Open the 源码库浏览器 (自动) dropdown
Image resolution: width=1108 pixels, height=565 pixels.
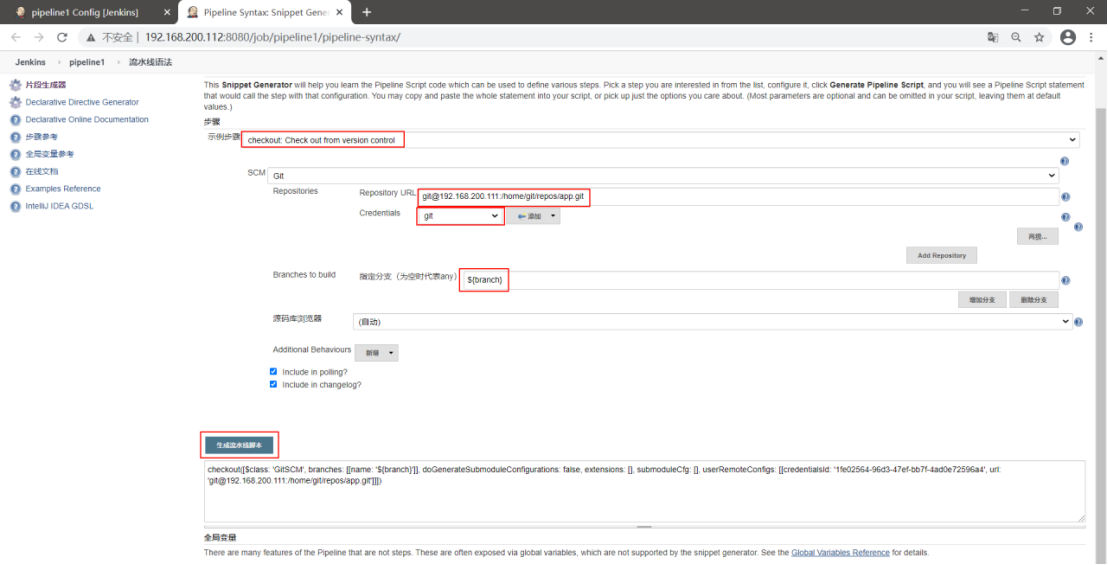point(712,322)
